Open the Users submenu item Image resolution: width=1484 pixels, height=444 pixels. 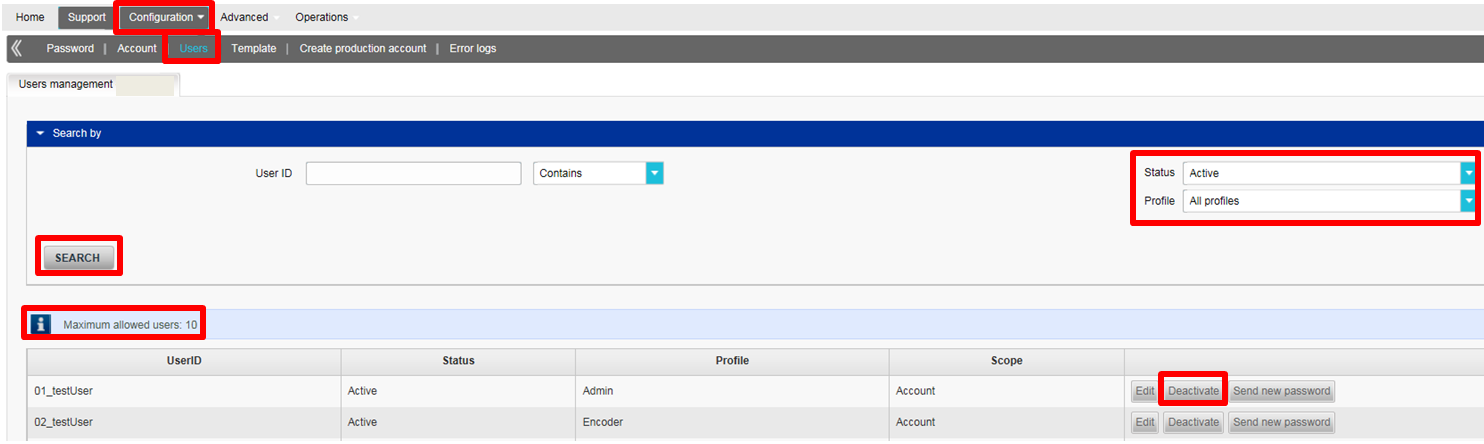pos(193,48)
